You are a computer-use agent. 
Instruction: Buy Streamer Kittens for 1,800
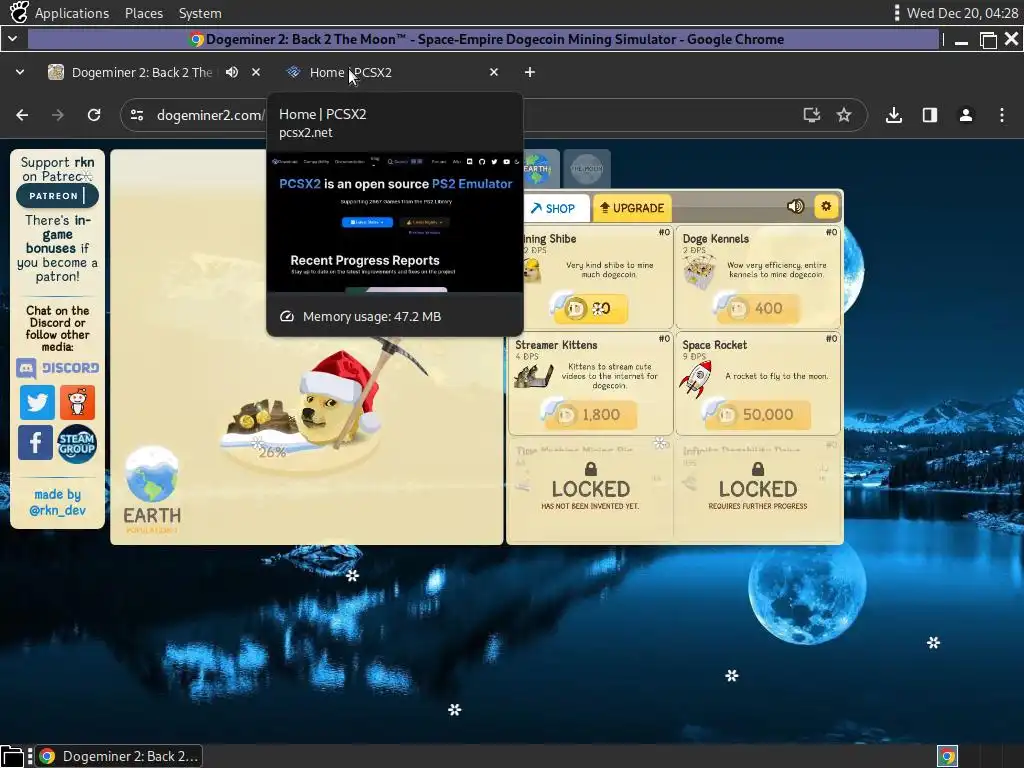click(x=590, y=414)
